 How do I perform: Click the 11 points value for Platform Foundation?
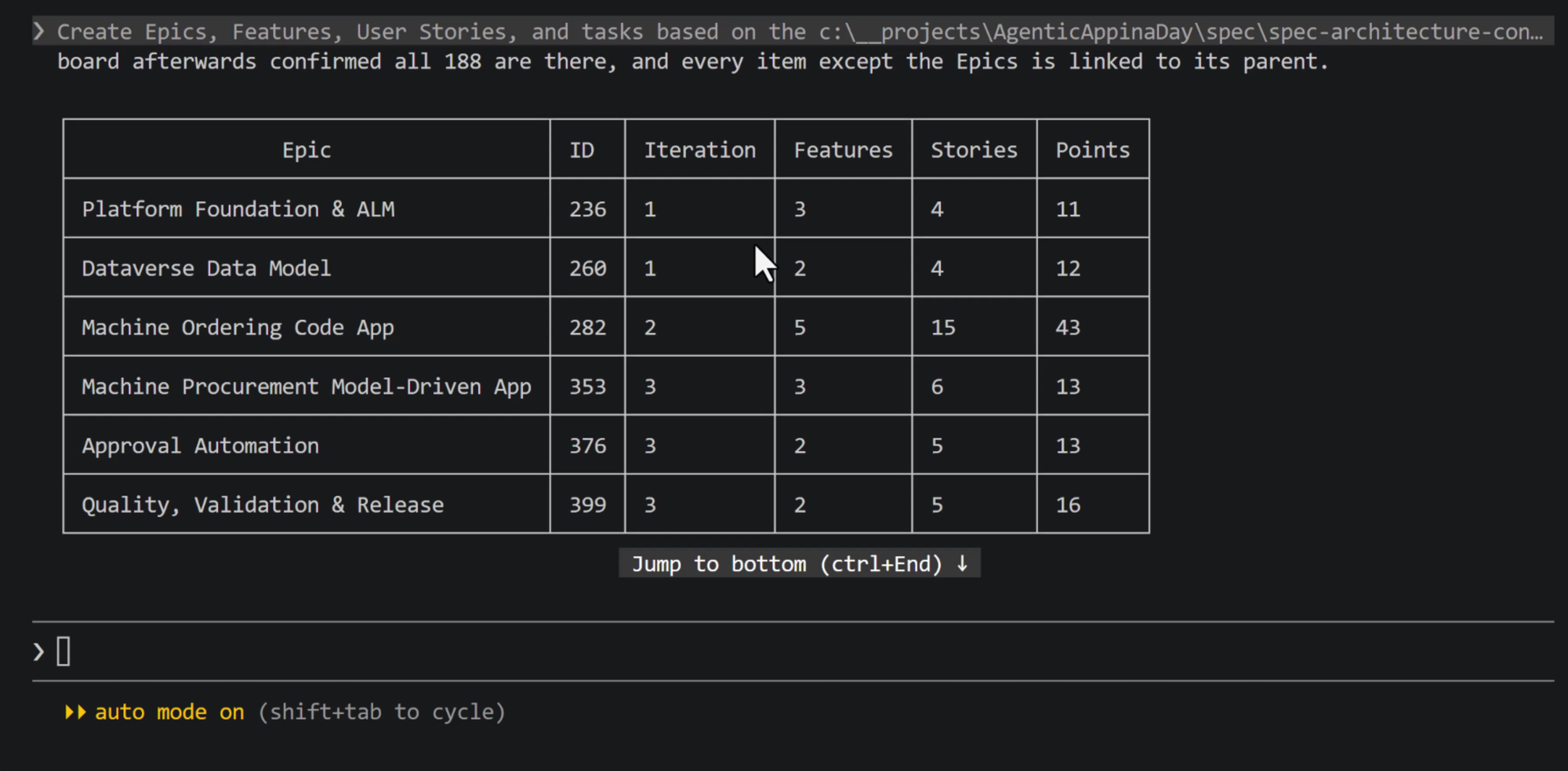pyautogui.click(x=1068, y=209)
